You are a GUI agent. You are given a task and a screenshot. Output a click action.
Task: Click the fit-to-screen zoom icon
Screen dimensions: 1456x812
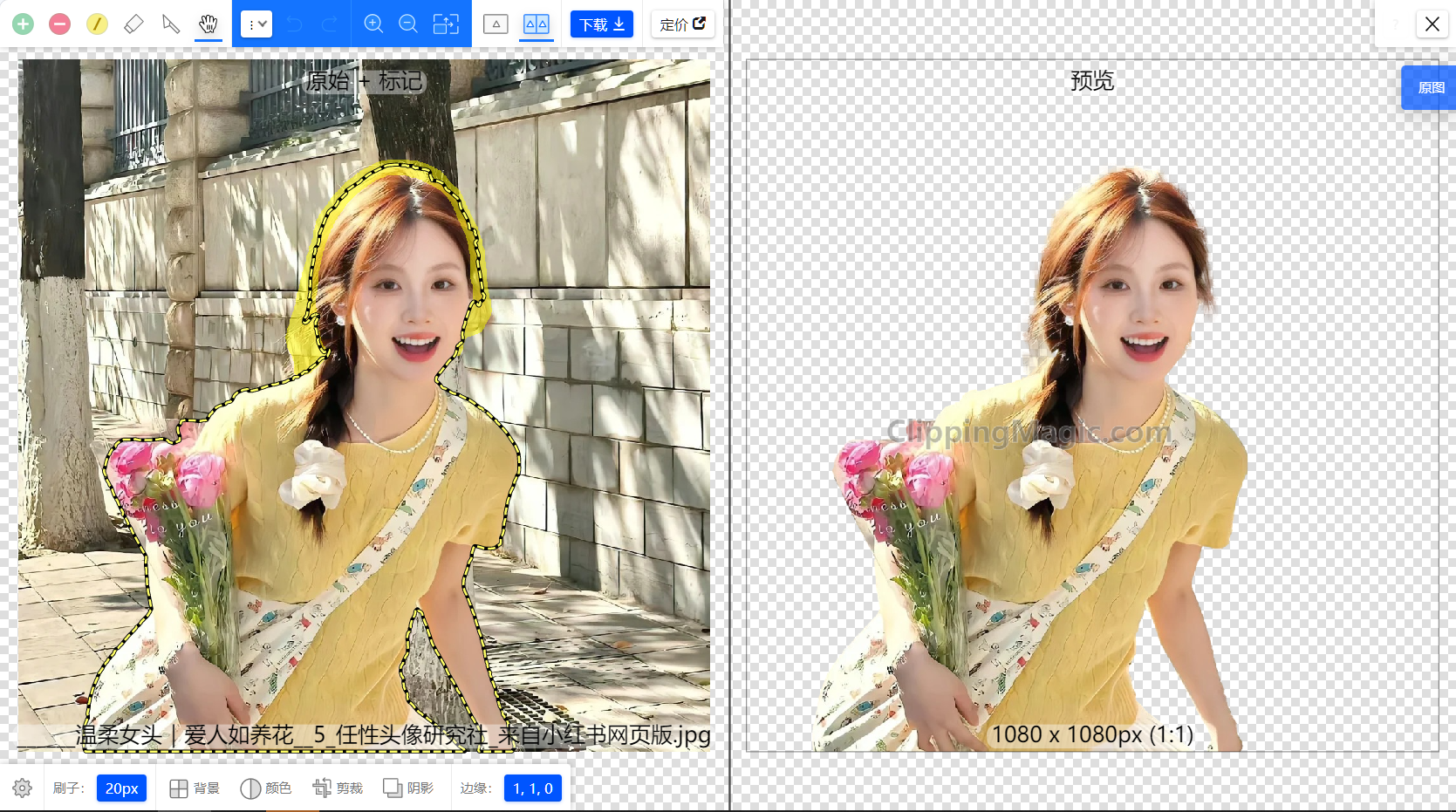(446, 24)
